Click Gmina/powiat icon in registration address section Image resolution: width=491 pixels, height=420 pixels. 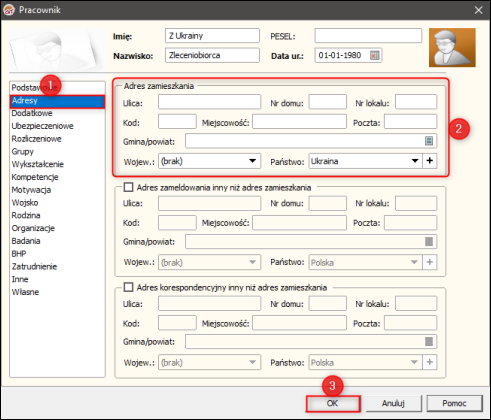coord(429,241)
